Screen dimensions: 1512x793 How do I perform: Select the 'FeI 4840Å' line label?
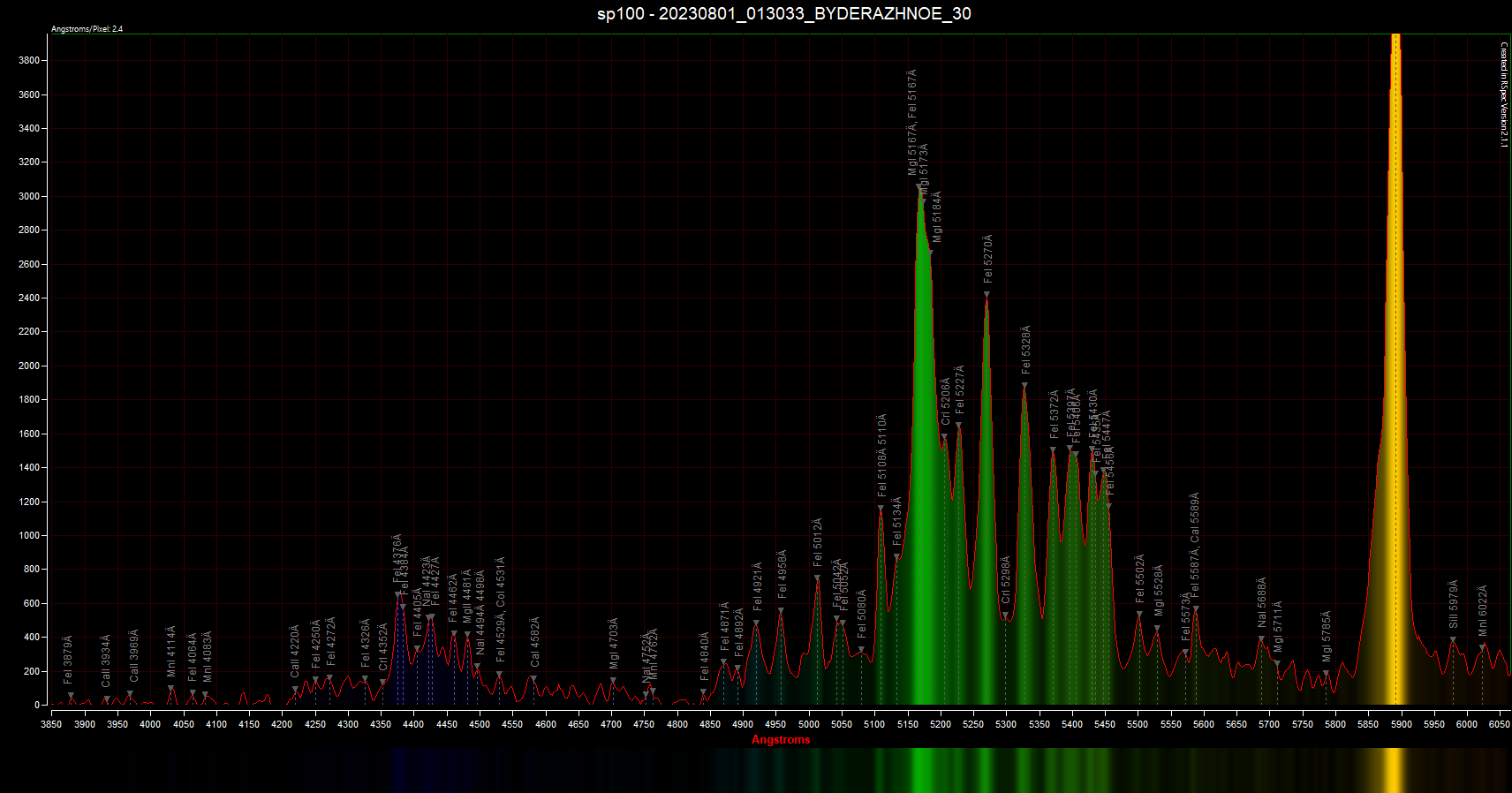(705, 655)
